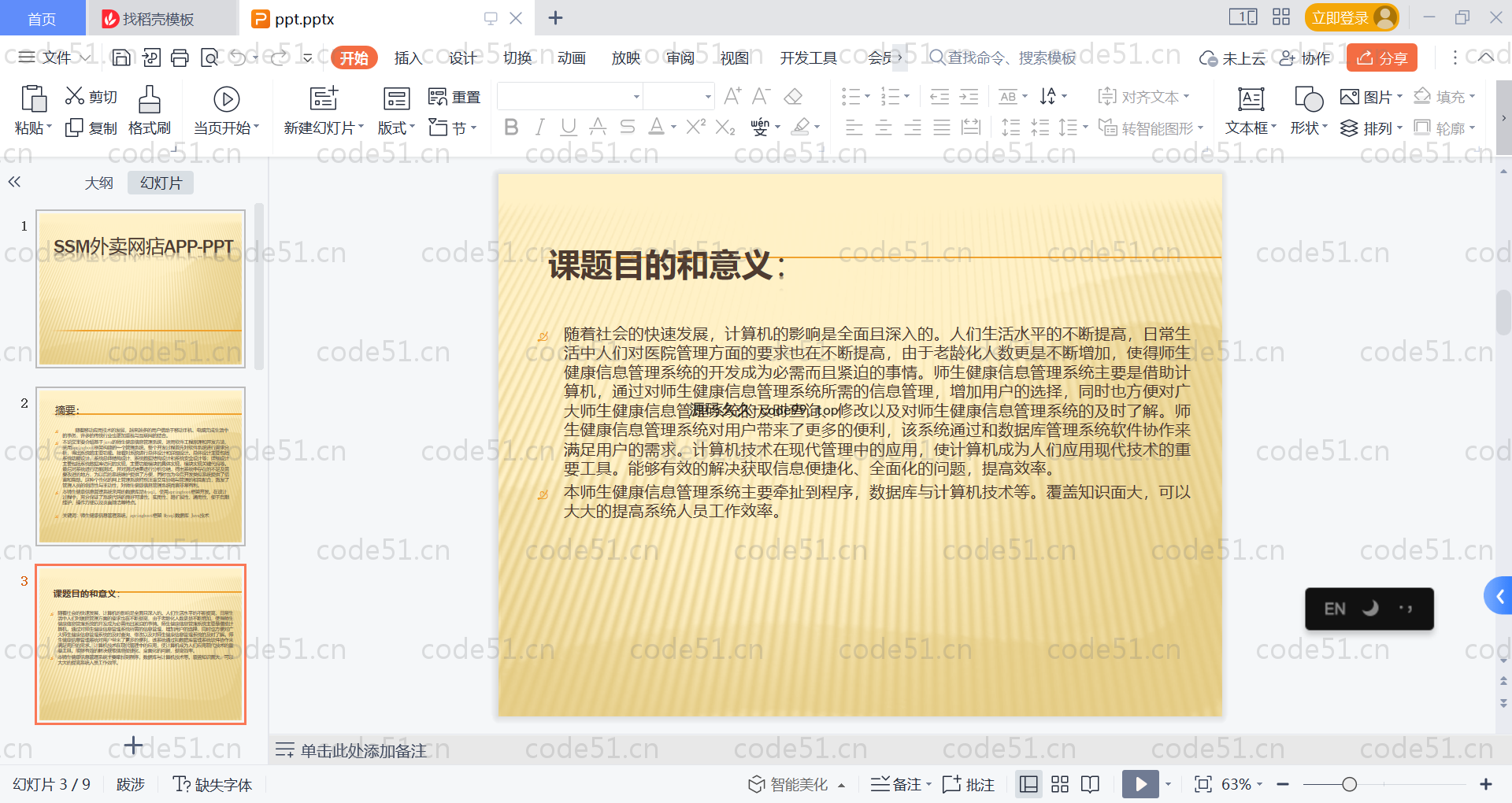Align text right
This screenshot has height=803, width=1512.
913,128
